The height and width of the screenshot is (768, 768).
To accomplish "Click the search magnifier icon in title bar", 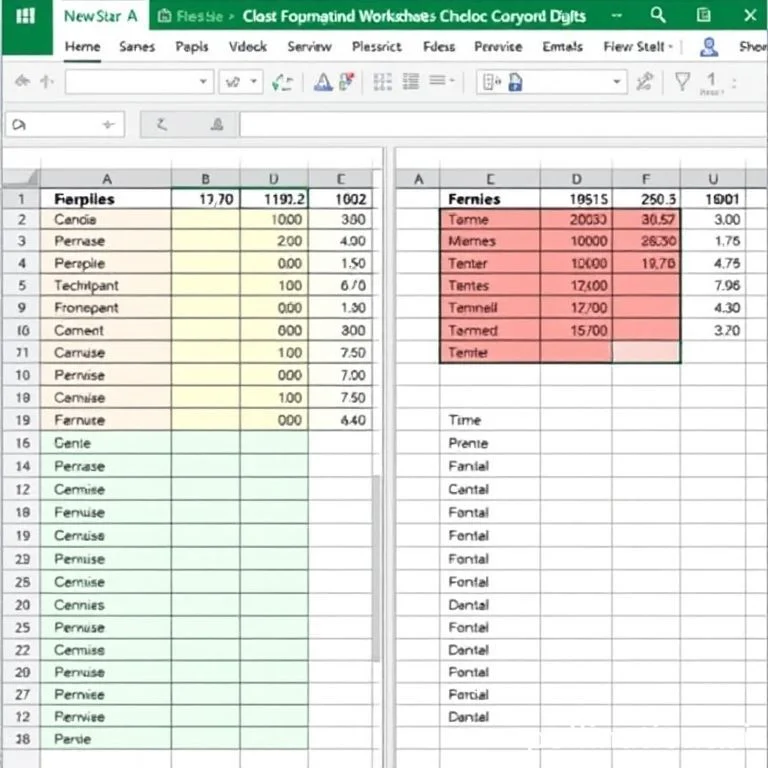I will pos(657,15).
